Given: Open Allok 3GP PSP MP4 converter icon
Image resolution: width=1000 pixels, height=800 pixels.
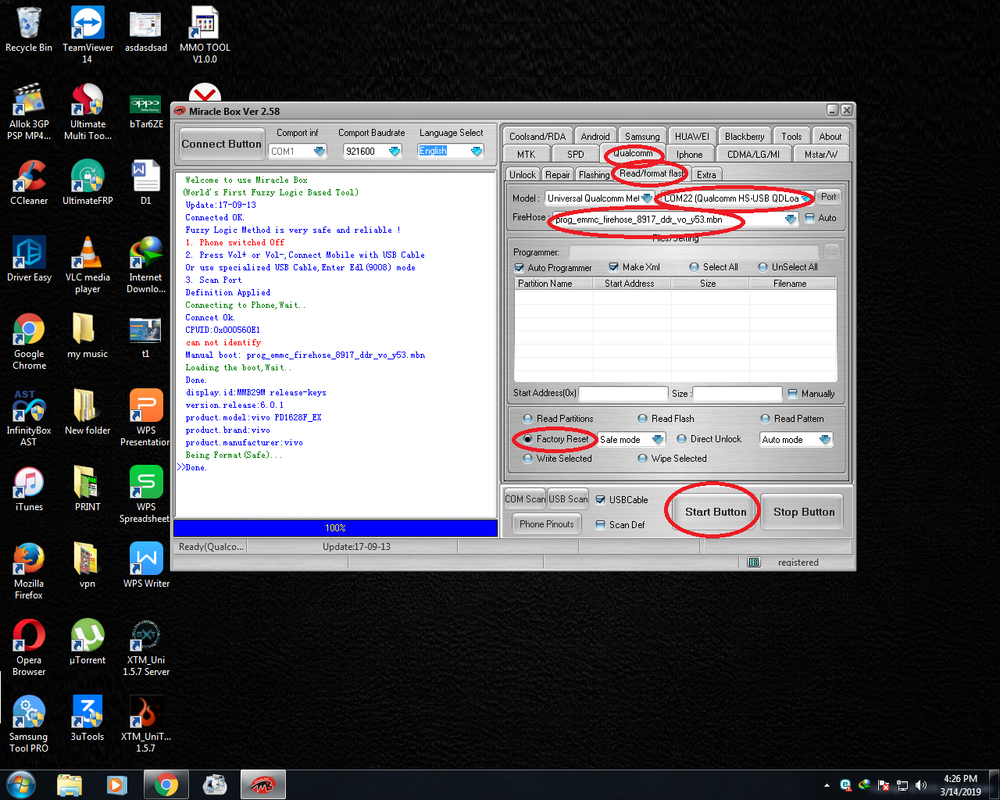Looking at the screenshot, I should [29, 112].
